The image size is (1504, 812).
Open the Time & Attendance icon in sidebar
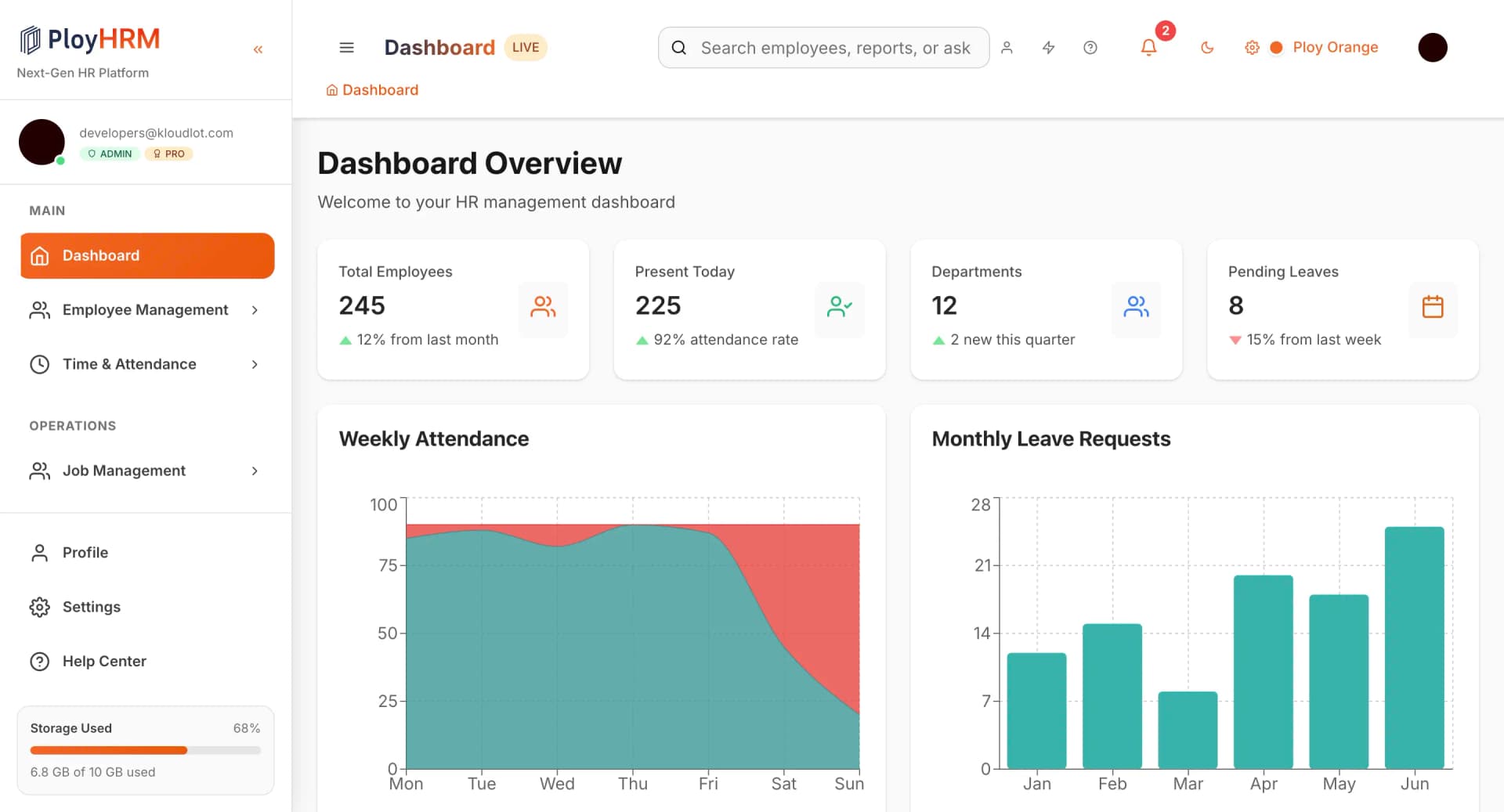[39, 364]
